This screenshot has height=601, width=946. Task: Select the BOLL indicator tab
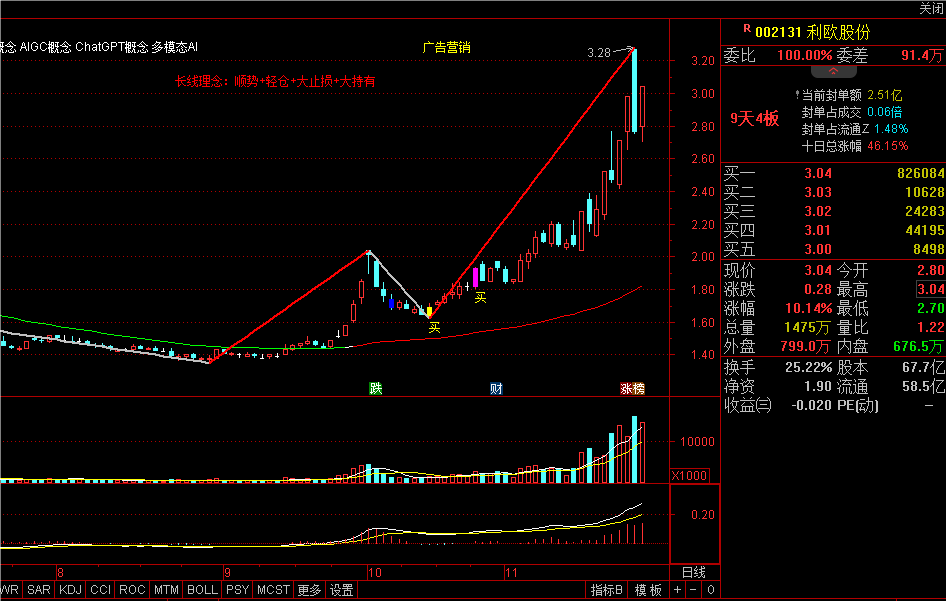pyautogui.click(x=202, y=590)
